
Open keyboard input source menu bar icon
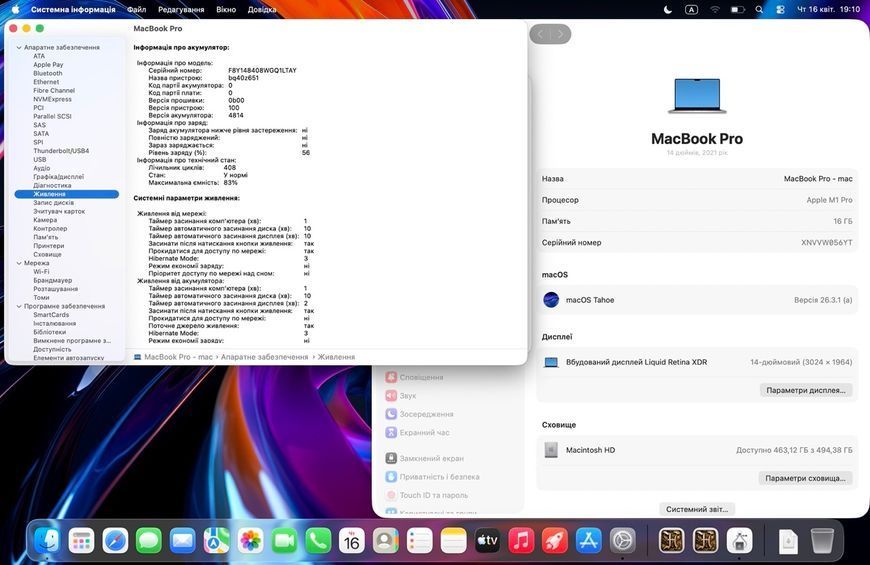pos(691,9)
